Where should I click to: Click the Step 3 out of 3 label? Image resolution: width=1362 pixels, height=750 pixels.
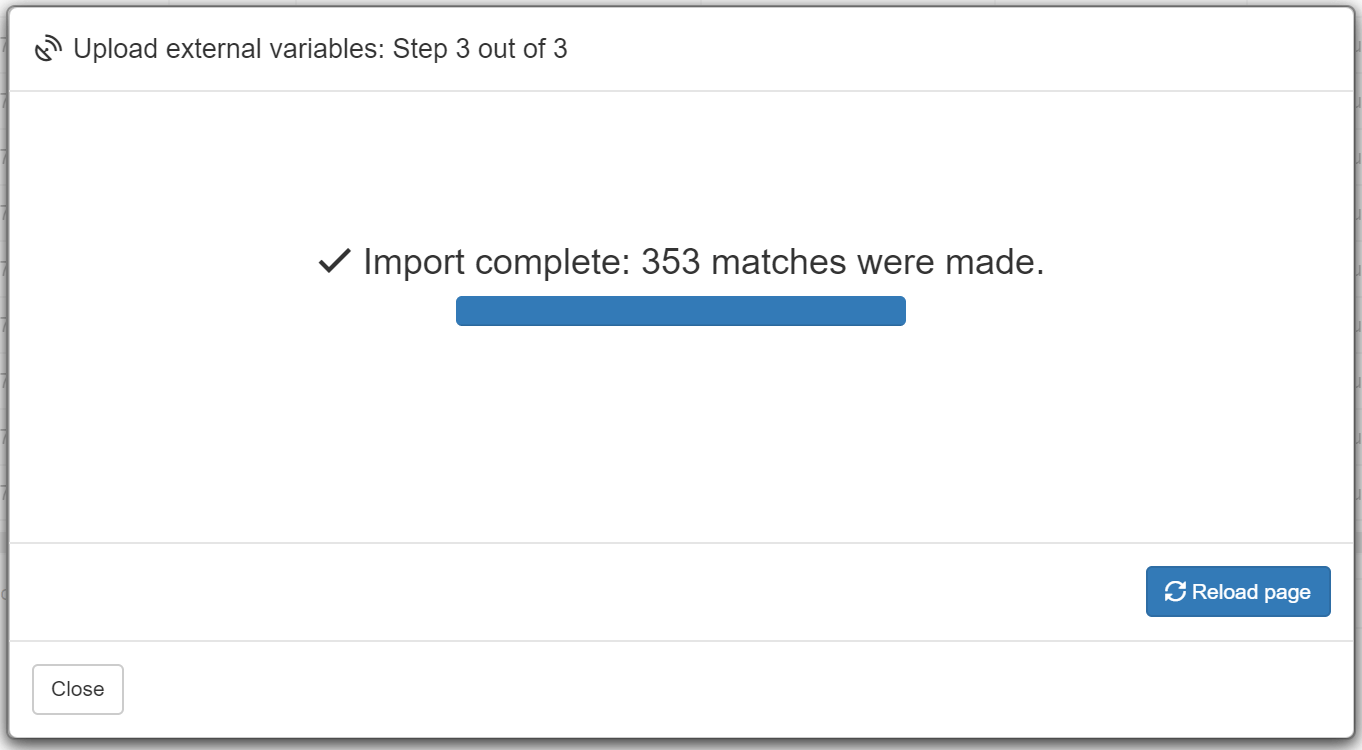480,49
